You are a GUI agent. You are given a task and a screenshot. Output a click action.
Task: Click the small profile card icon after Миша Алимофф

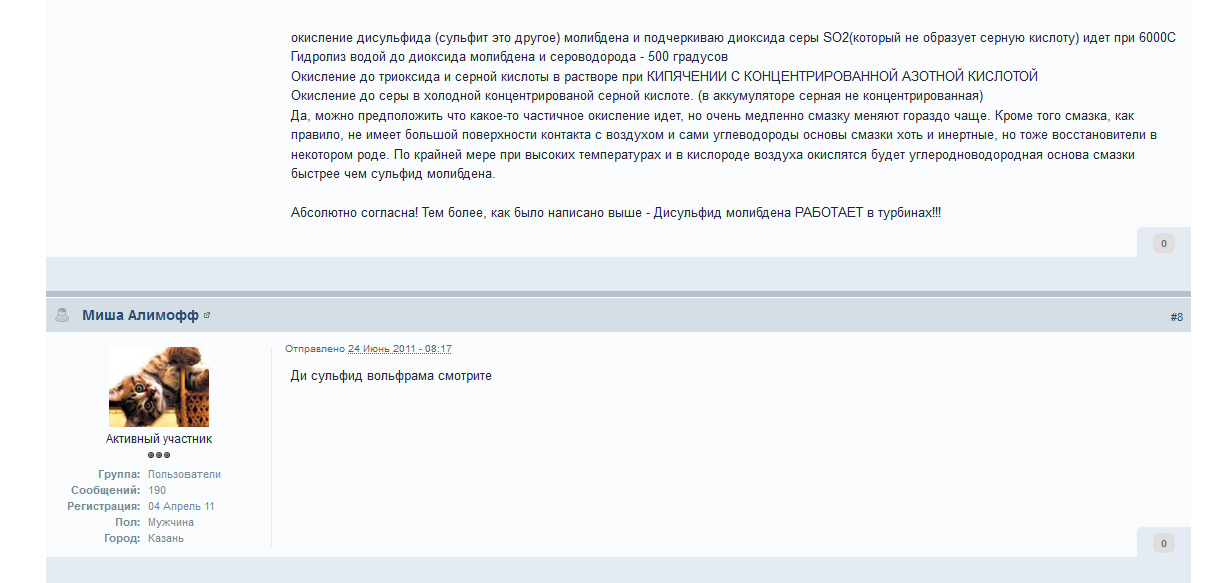coord(207,315)
